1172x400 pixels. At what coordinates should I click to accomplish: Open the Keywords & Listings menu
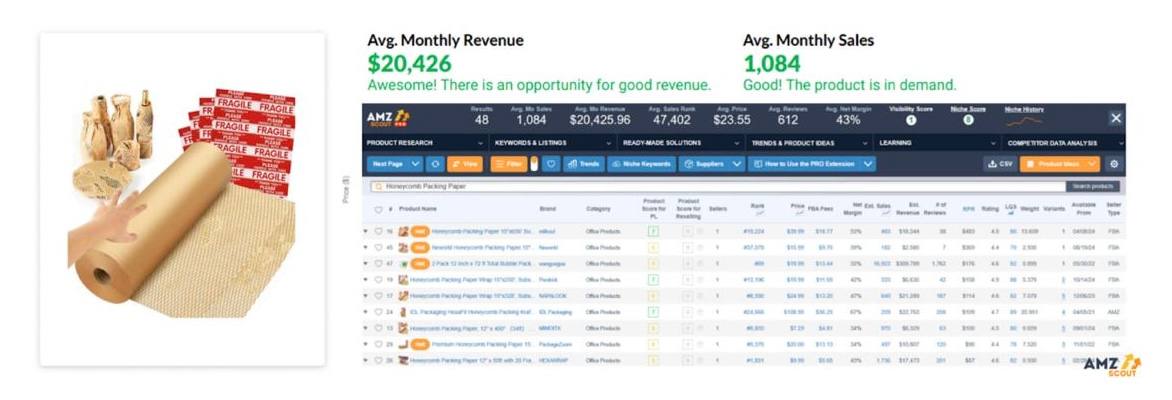(x=552, y=143)
